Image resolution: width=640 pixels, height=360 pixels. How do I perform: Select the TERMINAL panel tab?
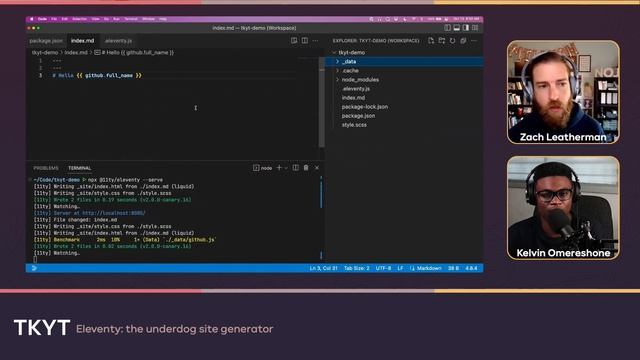pos(80,168)
